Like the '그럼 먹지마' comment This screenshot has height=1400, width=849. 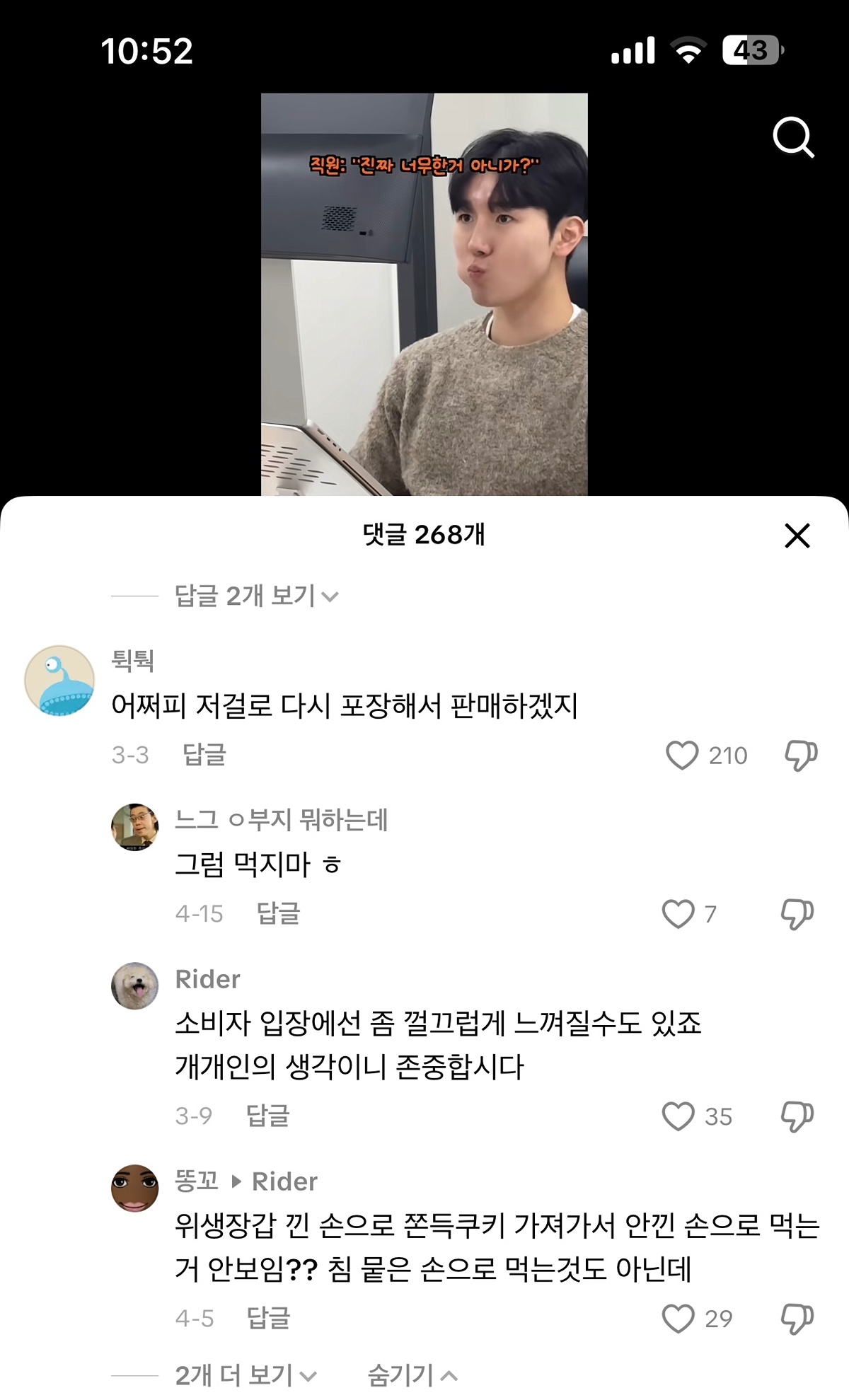(678, 913)
